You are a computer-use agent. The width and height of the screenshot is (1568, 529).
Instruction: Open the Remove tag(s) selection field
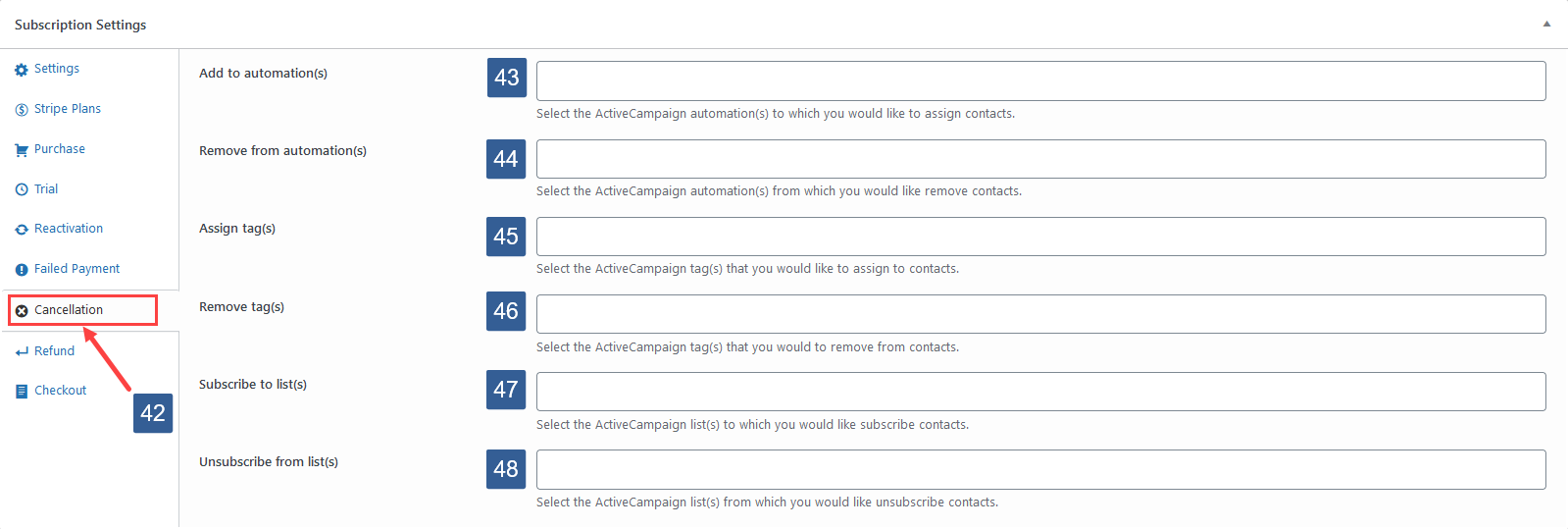[x=1040, y=314]
